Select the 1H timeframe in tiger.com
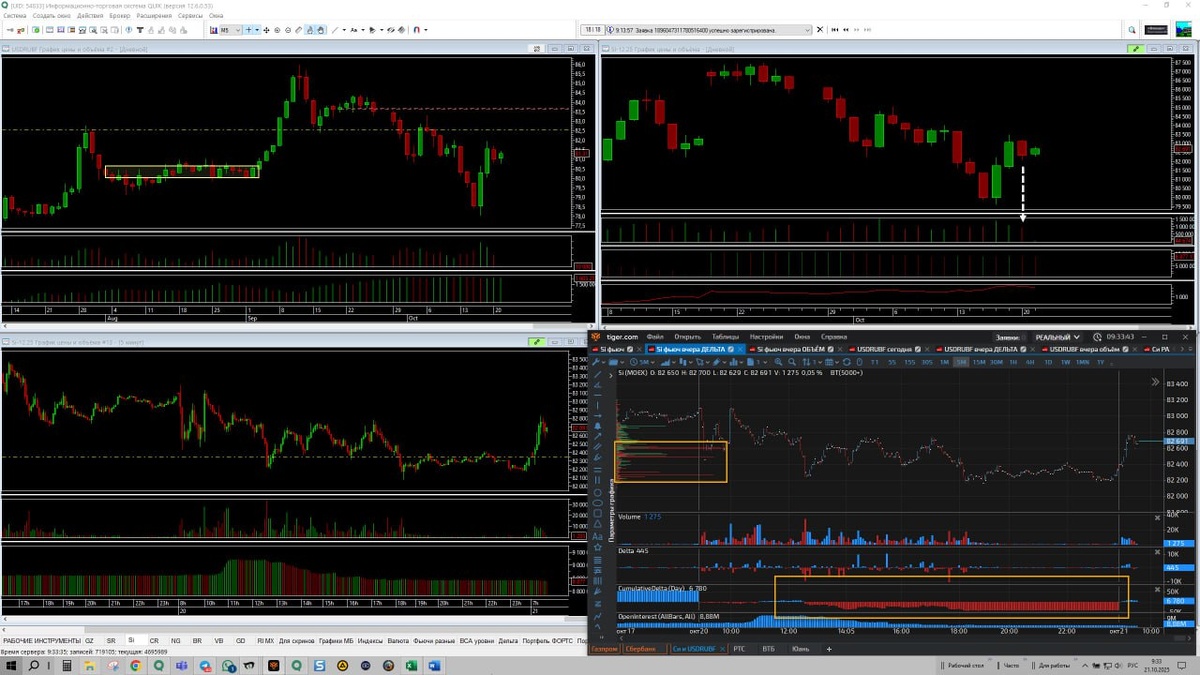 [x=1013, y=361]
